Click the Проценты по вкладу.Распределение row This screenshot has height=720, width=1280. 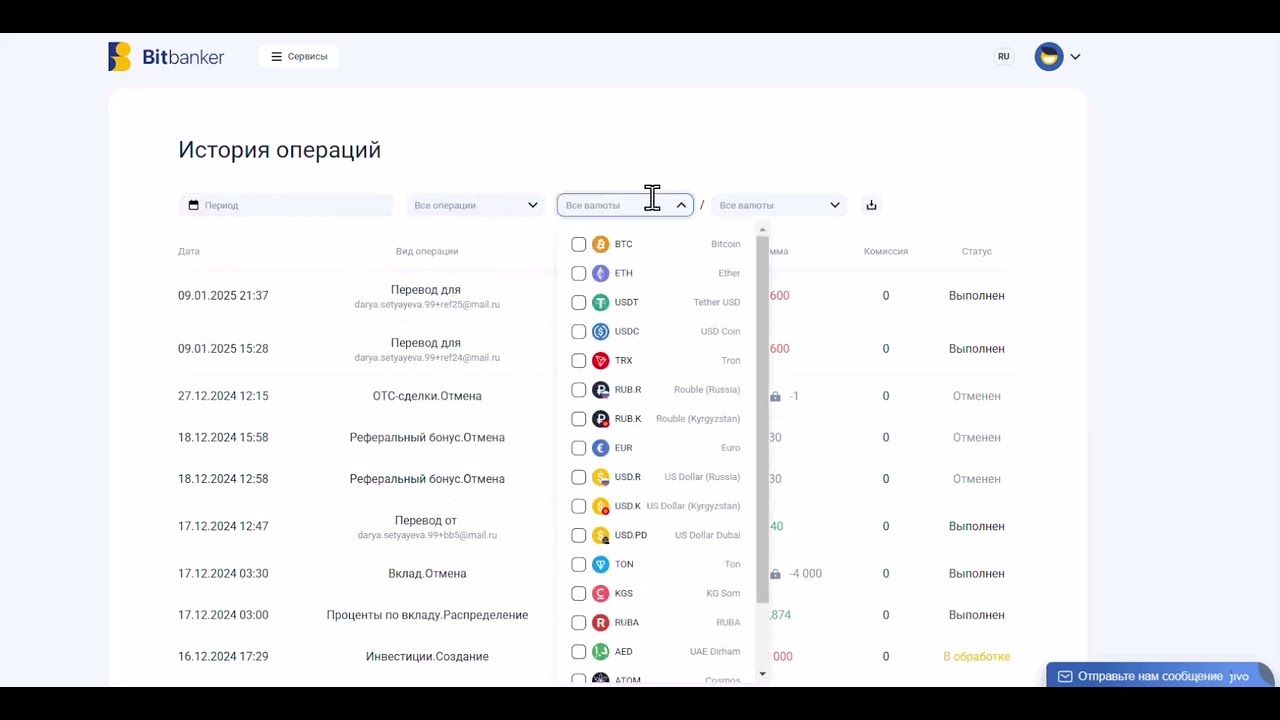click(427, 615)
